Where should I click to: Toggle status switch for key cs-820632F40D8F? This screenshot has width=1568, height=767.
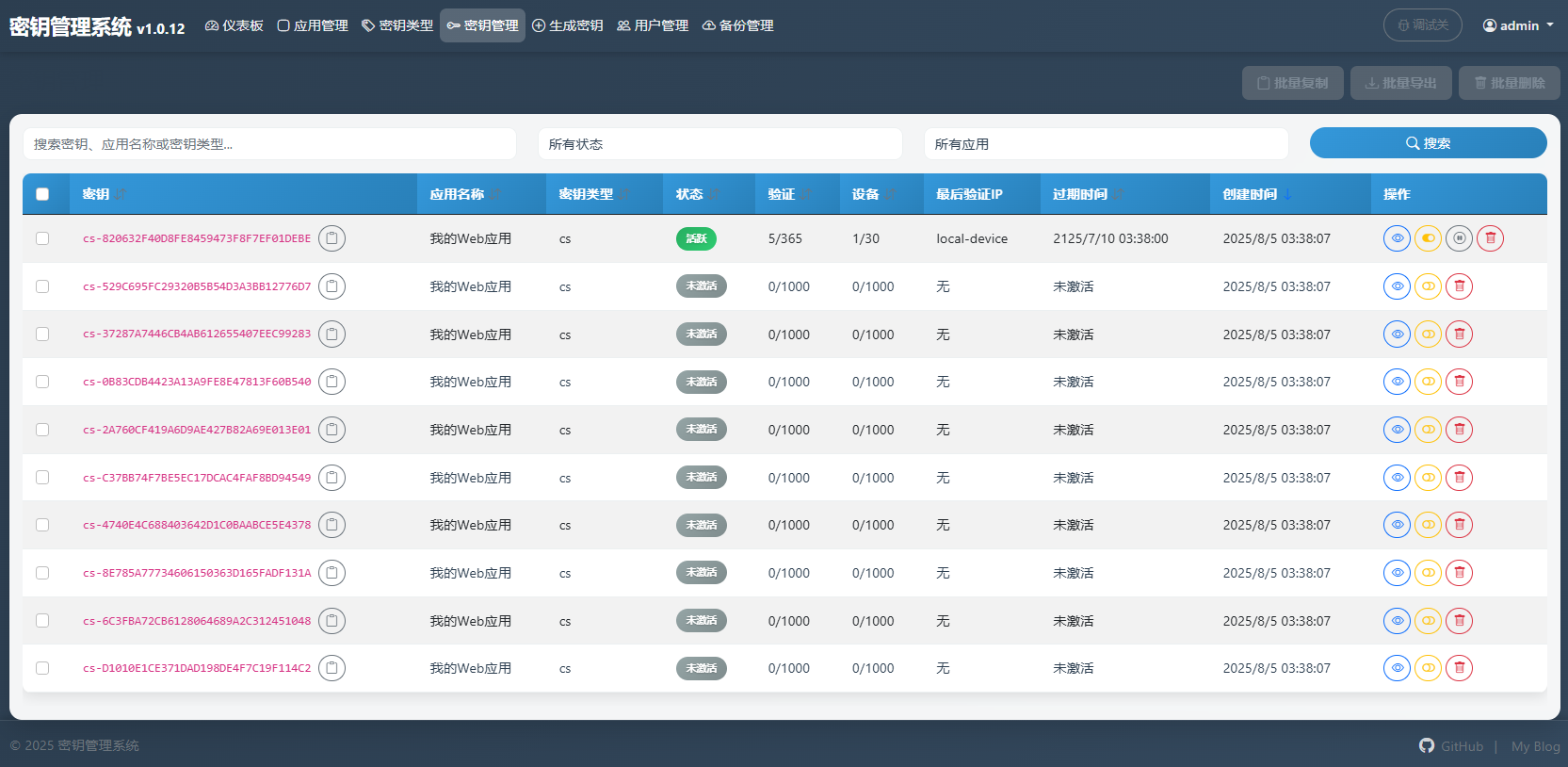click(x=1428, y=238)
